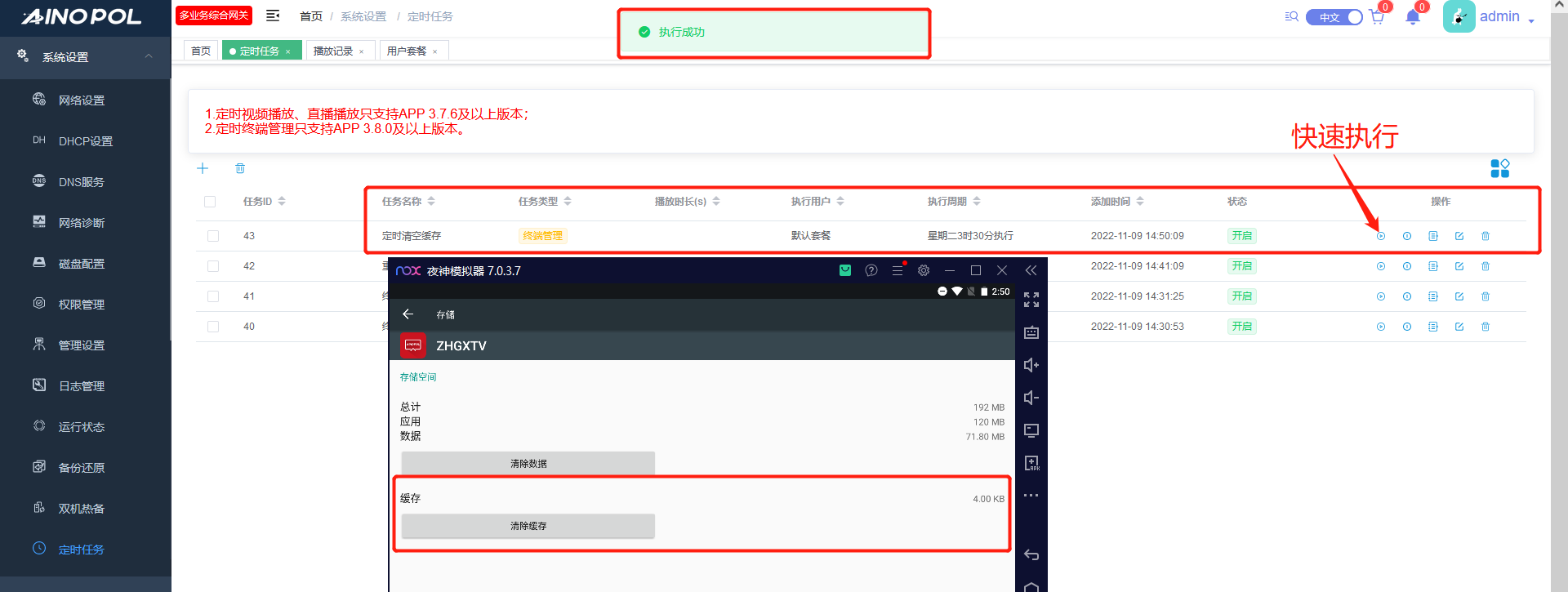Collapse sidebar with the hamburger menu icon
The image size is (1568, 592).
(273, 16)
